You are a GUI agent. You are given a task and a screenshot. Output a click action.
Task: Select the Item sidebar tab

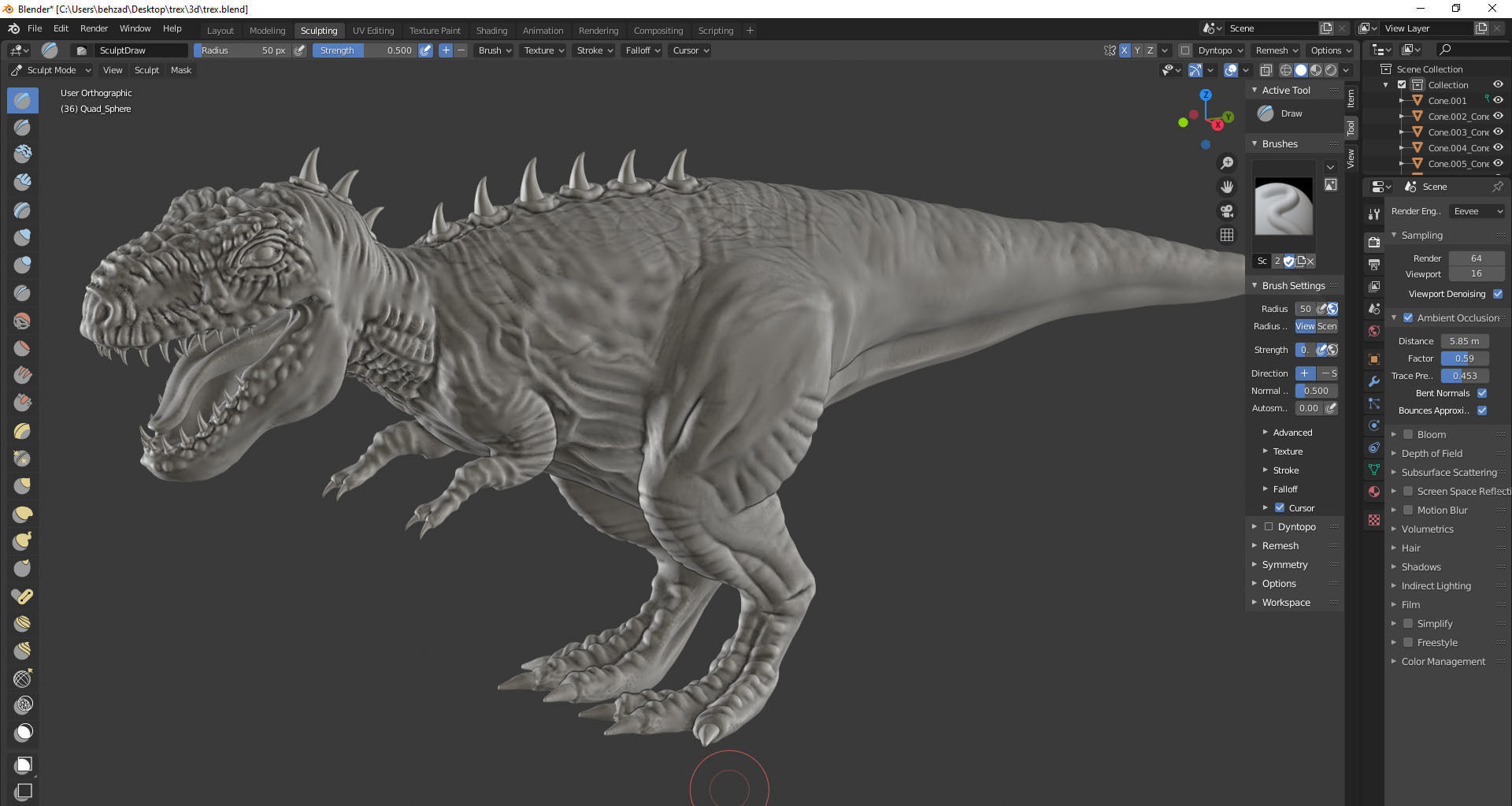[x=1351, y=98]
